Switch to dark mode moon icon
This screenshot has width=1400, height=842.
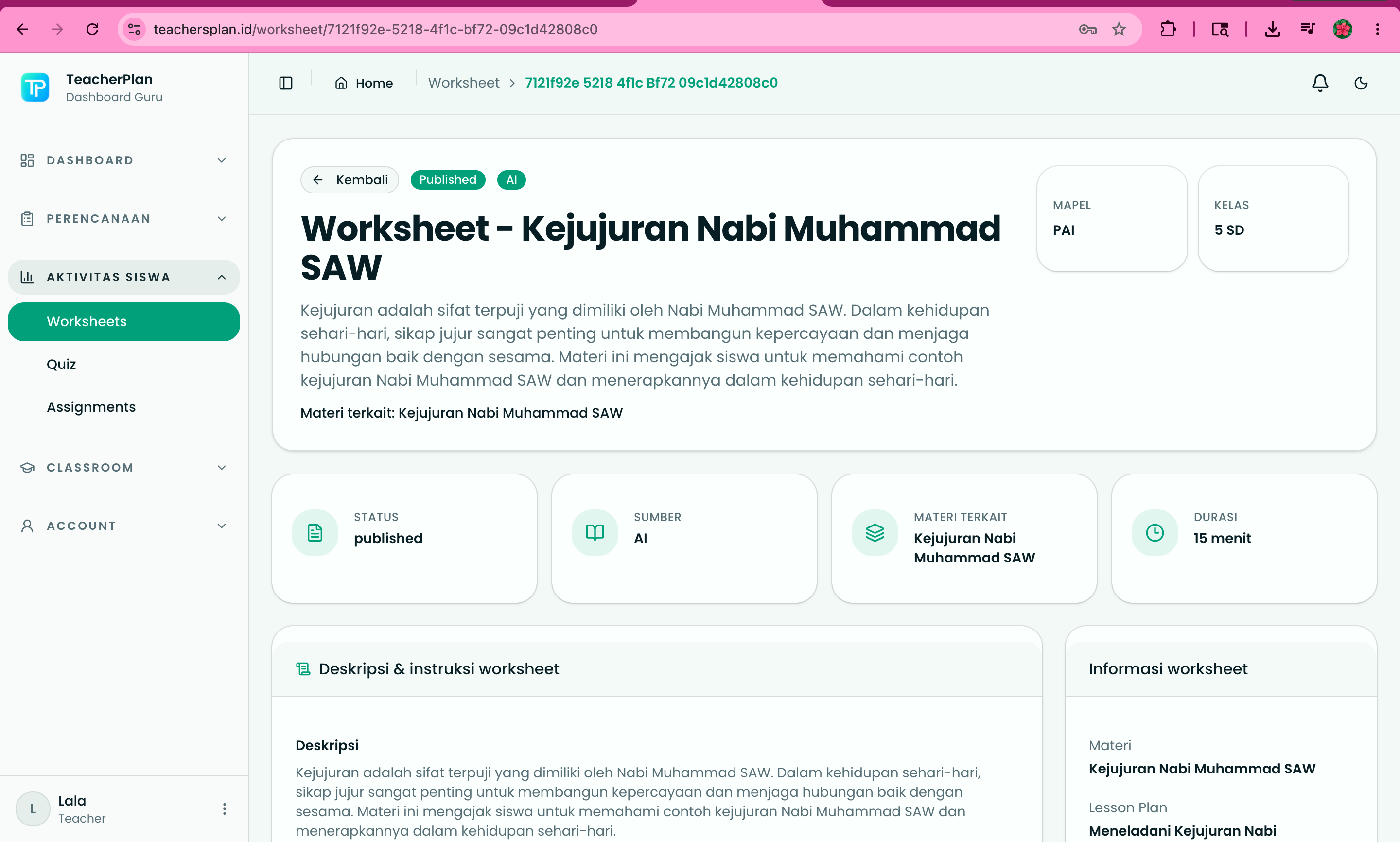click(1361, 83)
